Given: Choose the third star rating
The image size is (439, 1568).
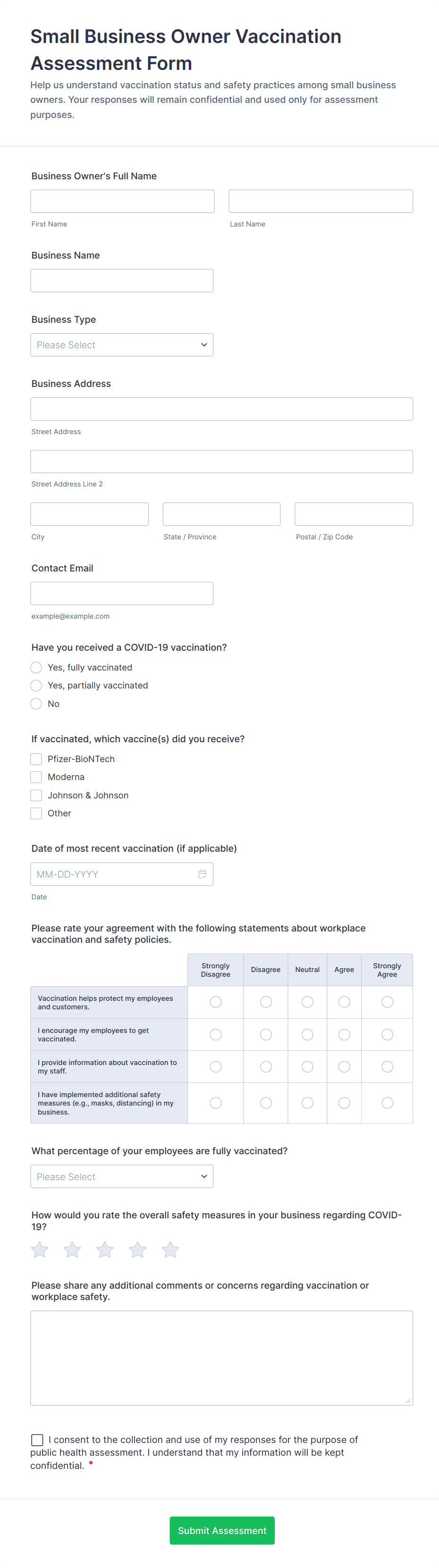Looking at the screenshot, I should (105, 1249).
